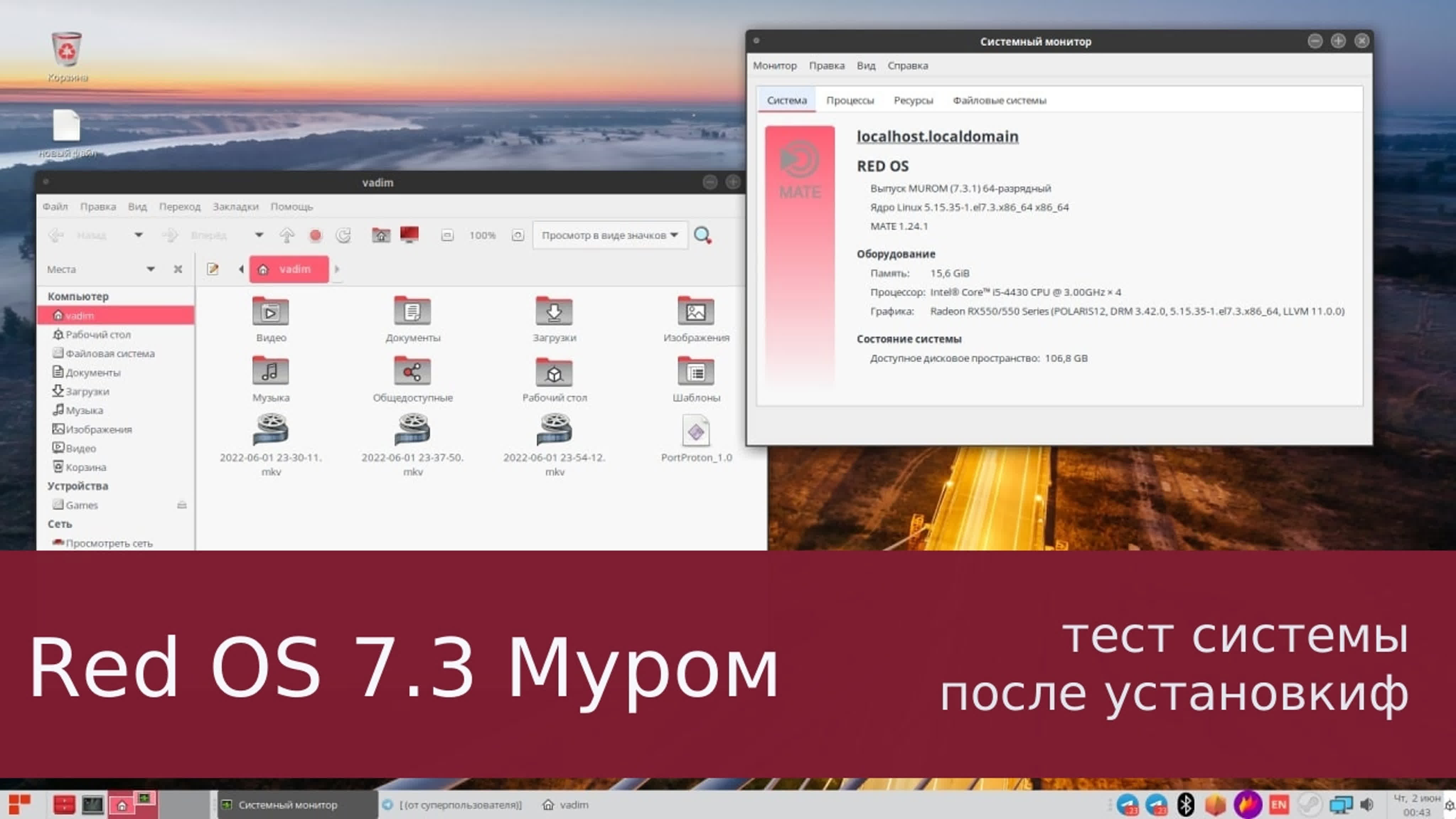1456x819 pixels.
Task: Toggle the EN keyboard layout indicator
Action: coord(1279,804)
